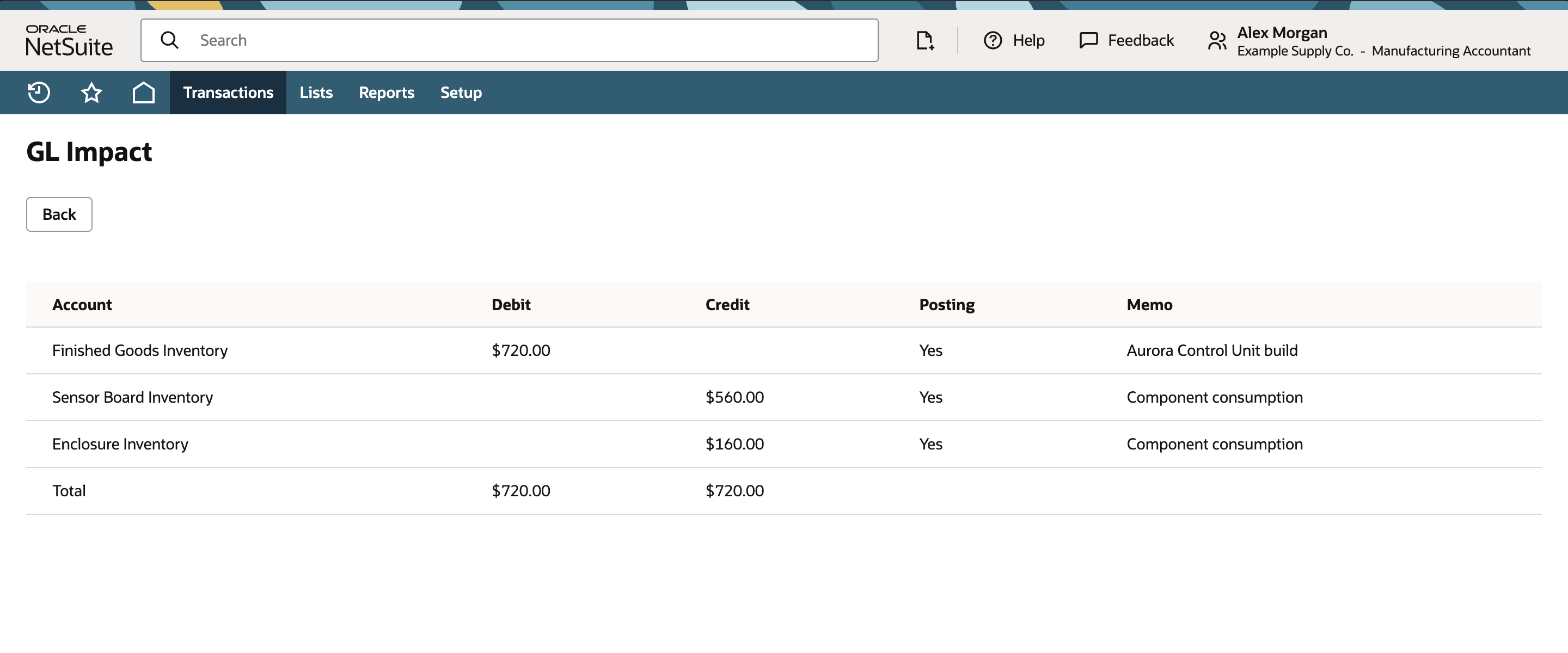Open the Create New document icon

924,40
